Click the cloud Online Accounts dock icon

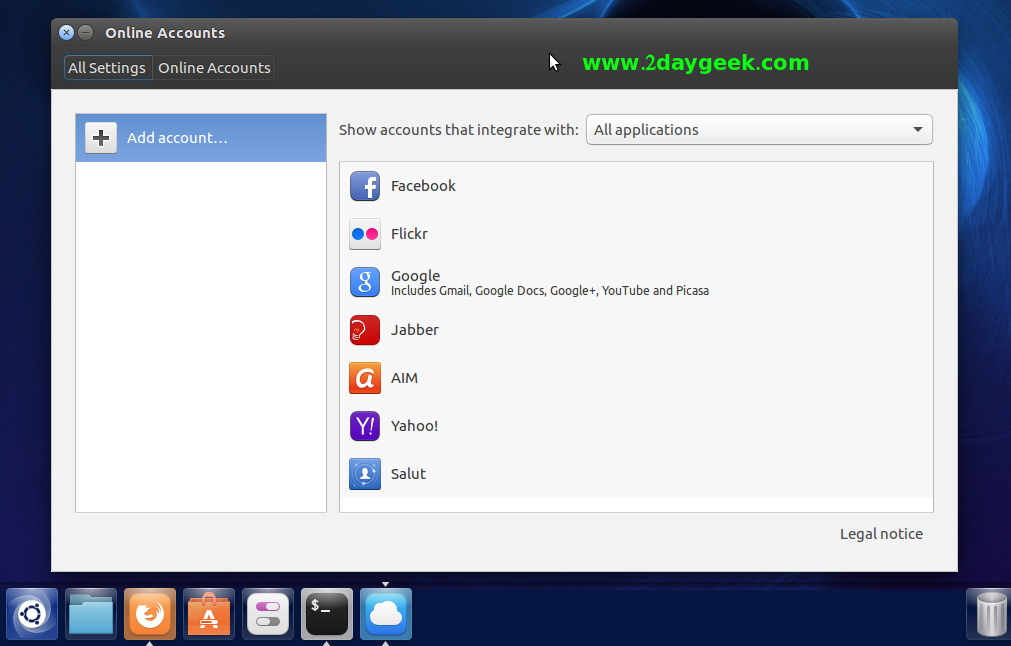tap(386, 614)
